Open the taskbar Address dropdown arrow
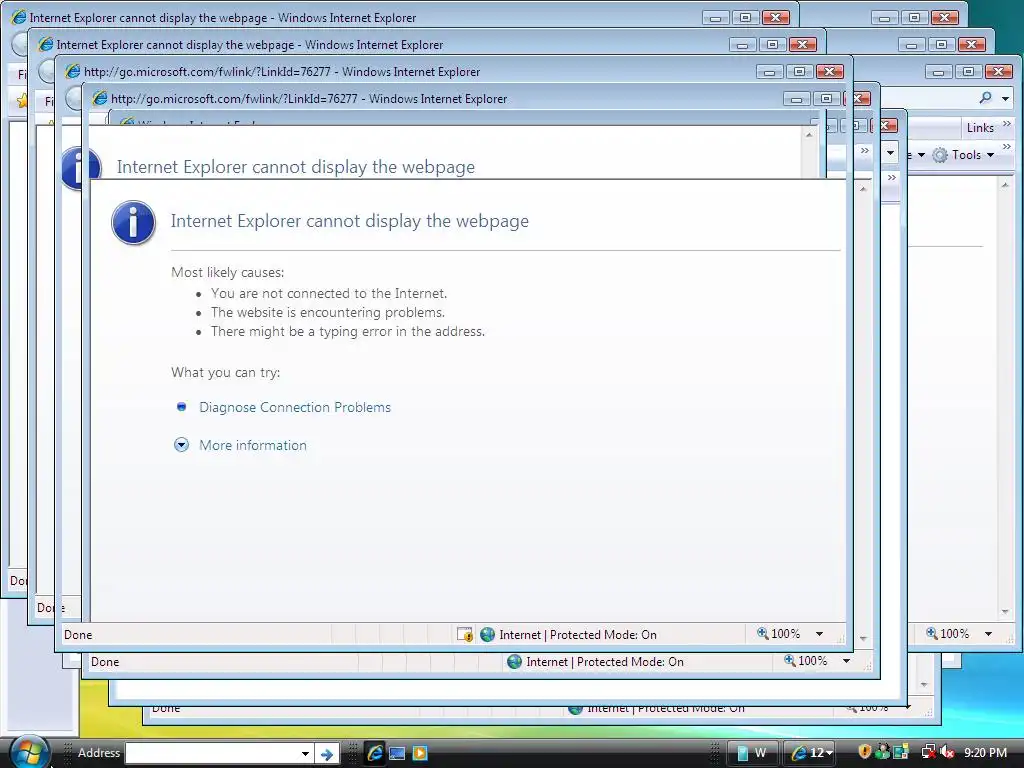This screenshot has width=1024, height=768. pyautogui.click(x=305, y=754)
